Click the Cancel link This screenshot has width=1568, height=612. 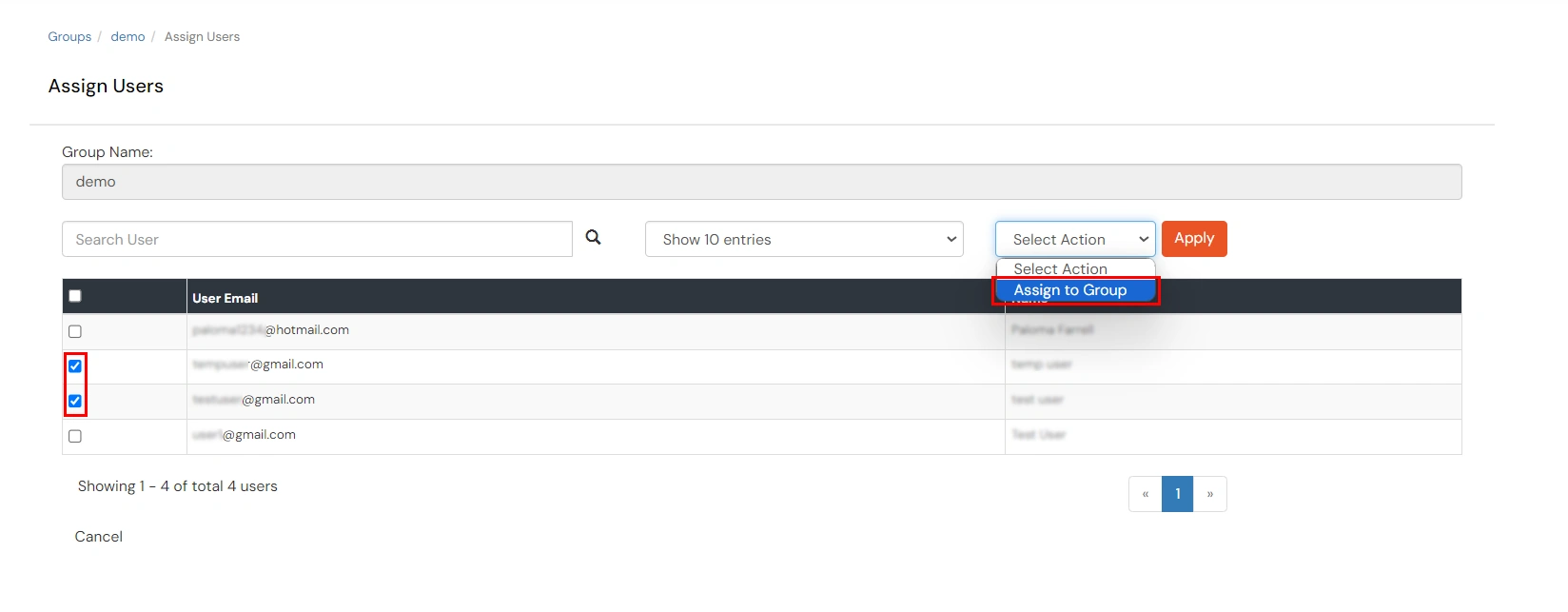pyautogui.click(x=99, y=537)
